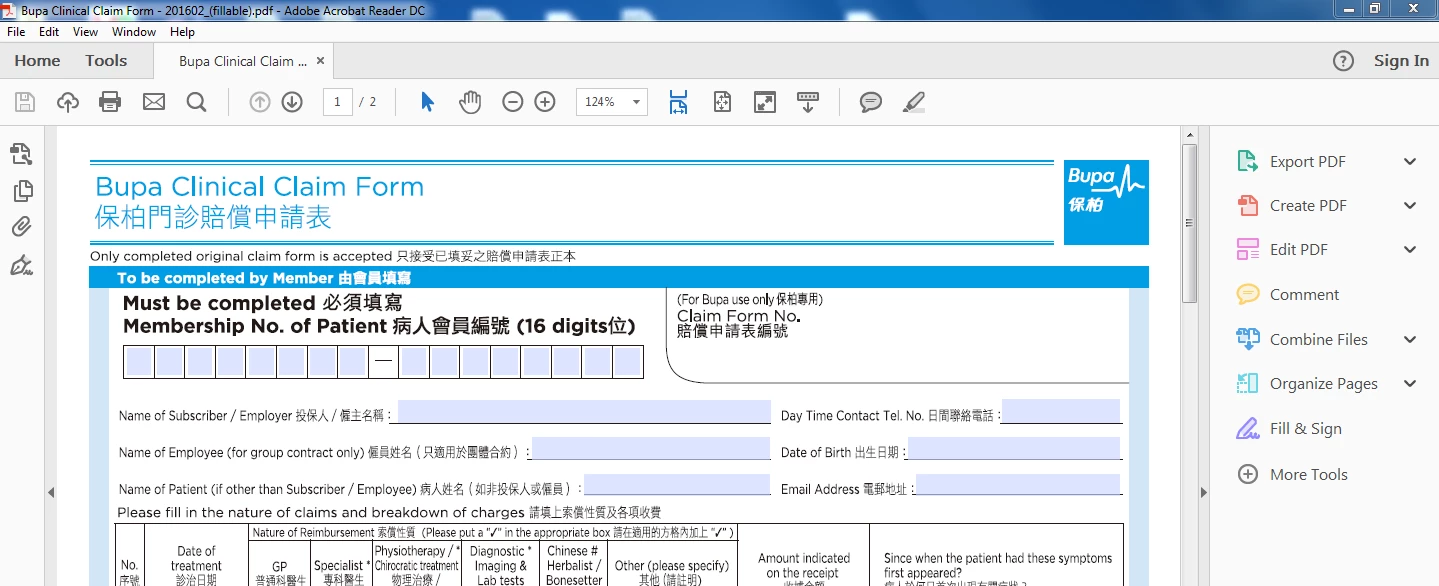
Task: Click last Membership No. digit box
Action: pyautogui.click(x=627, y=362)
